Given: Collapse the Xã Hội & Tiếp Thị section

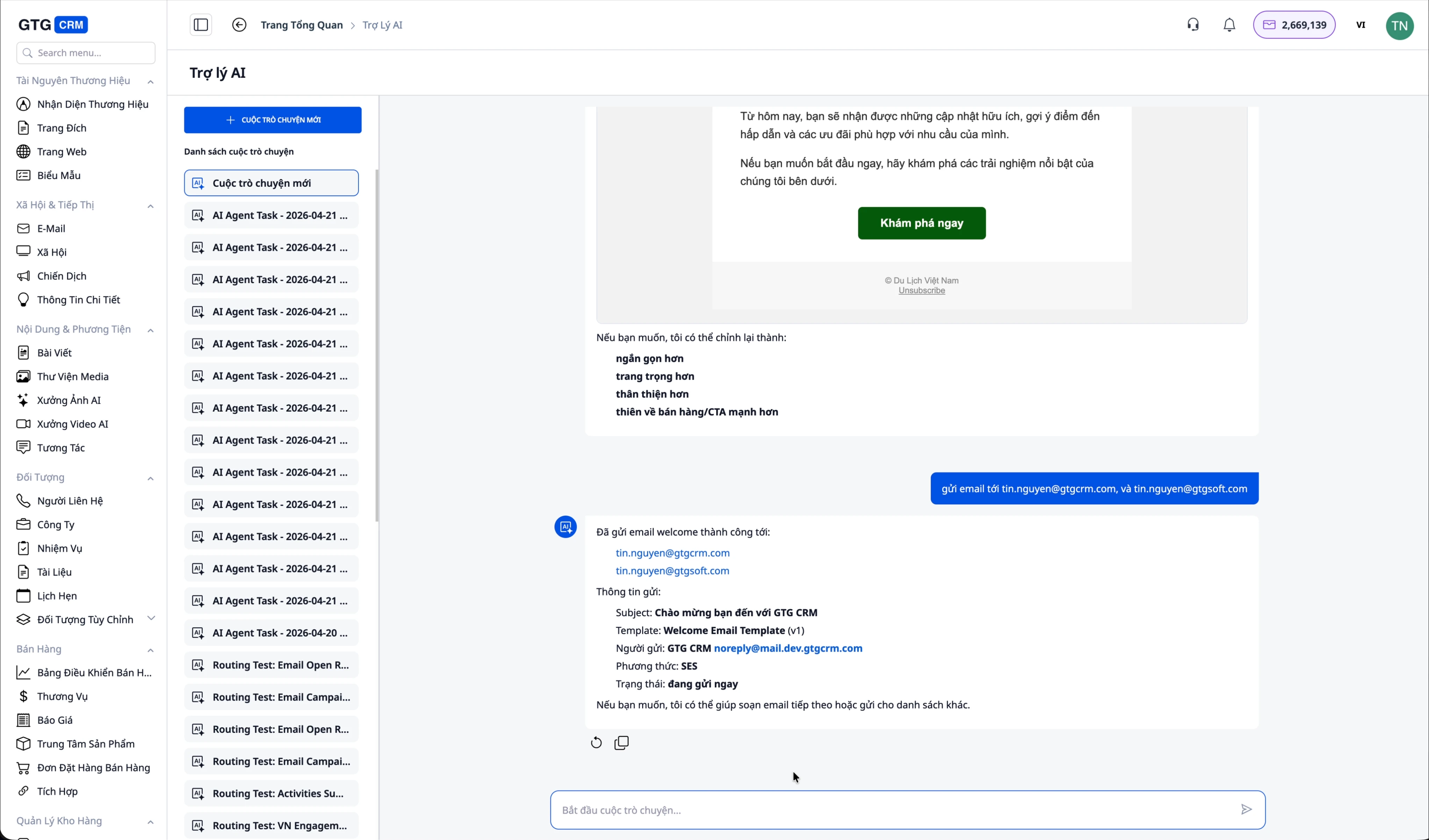Looking at the screenshot, I should (x=150, y=206).
